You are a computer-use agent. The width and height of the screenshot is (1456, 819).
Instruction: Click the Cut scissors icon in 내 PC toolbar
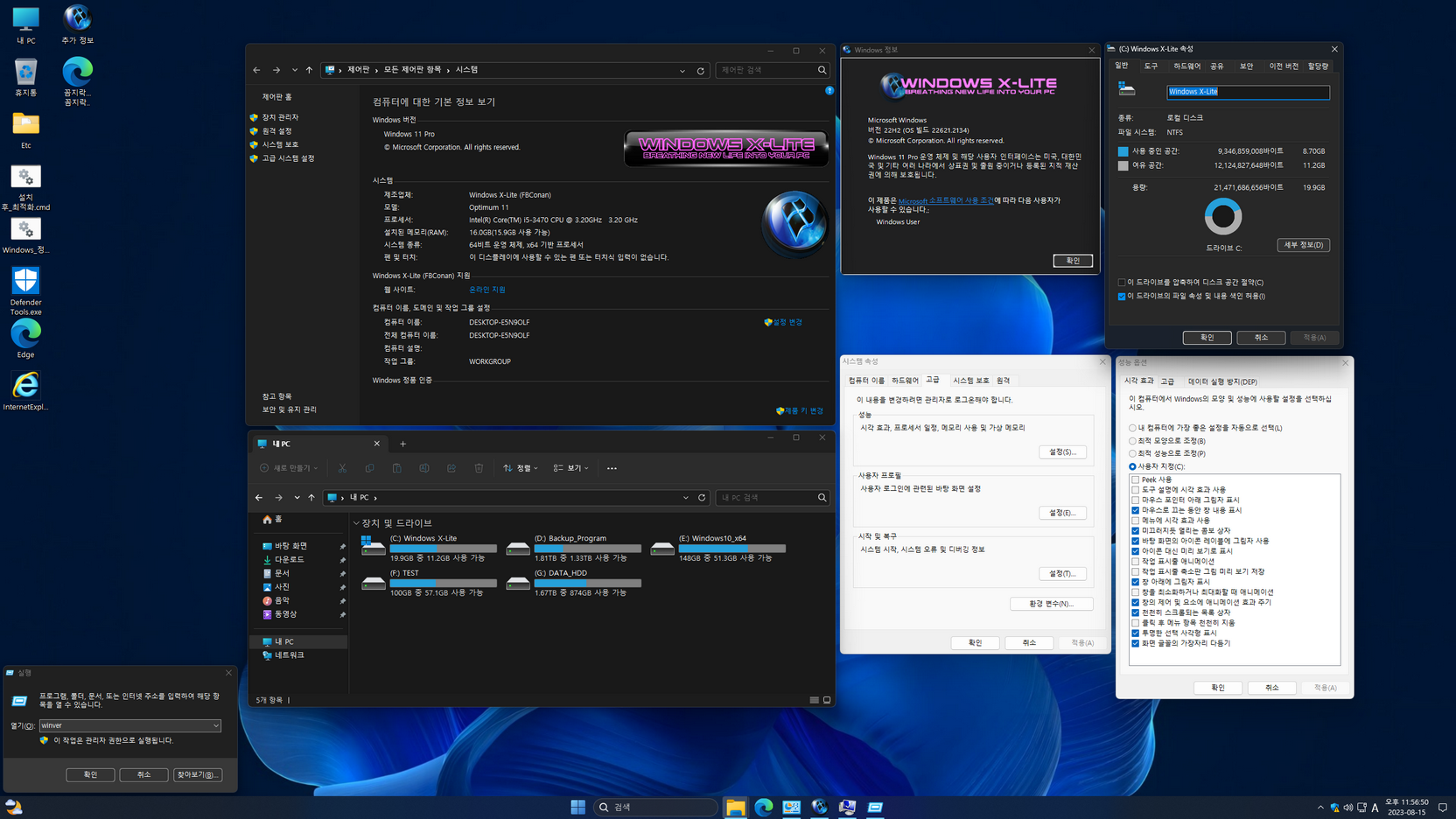coord(342,468)
